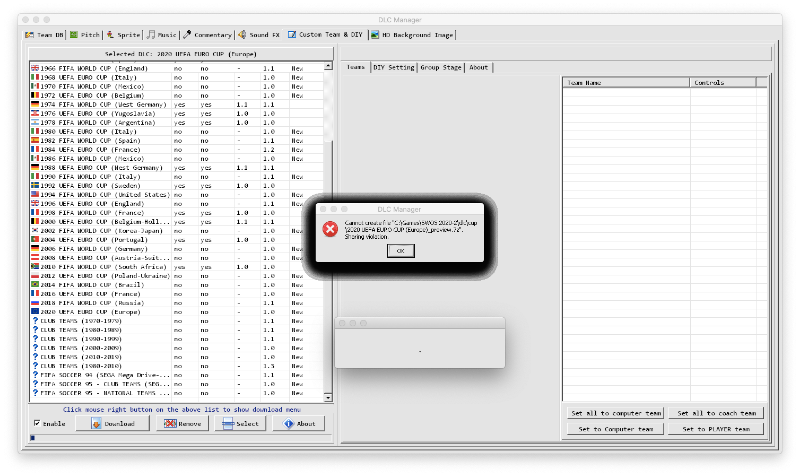Click the DLC list scroll down arrow
This screenshot has width=800, height=475.
(328, 398)
